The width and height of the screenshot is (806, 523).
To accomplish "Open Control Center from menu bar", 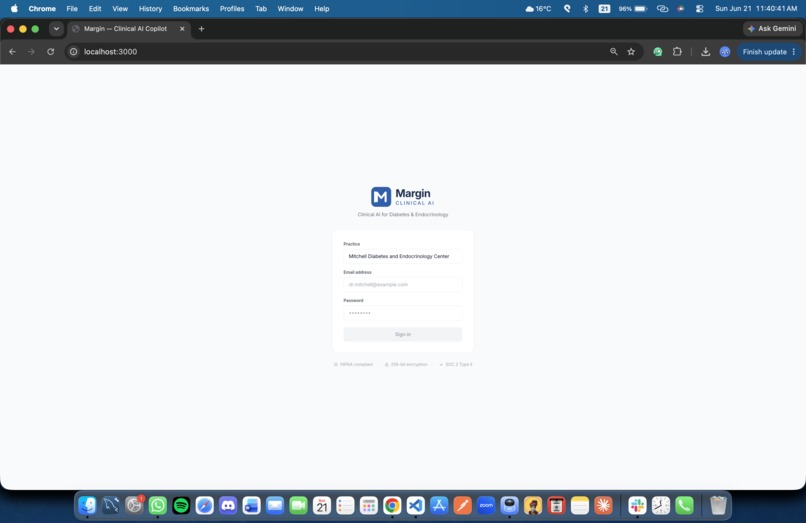I will (x=699, y=9).
